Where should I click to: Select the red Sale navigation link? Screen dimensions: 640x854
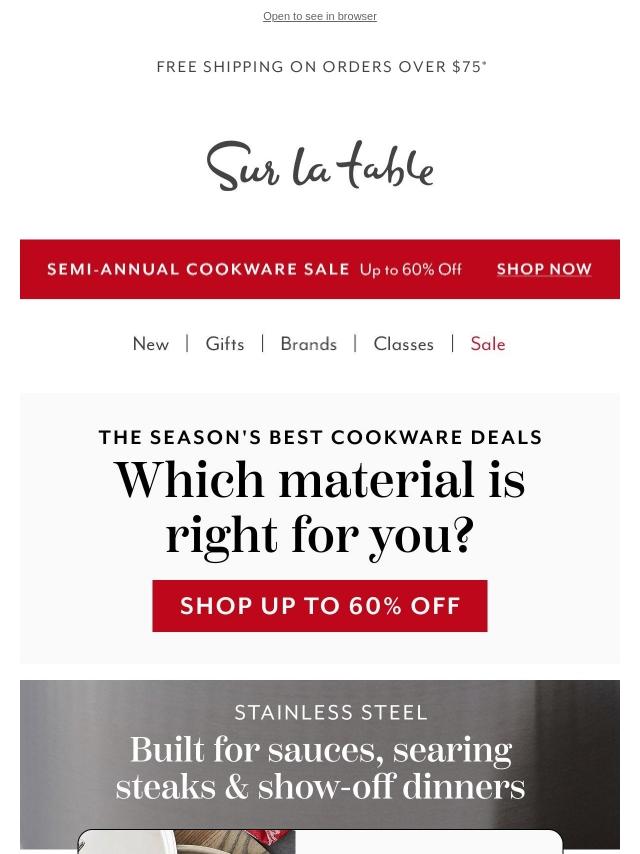(488, 344)
